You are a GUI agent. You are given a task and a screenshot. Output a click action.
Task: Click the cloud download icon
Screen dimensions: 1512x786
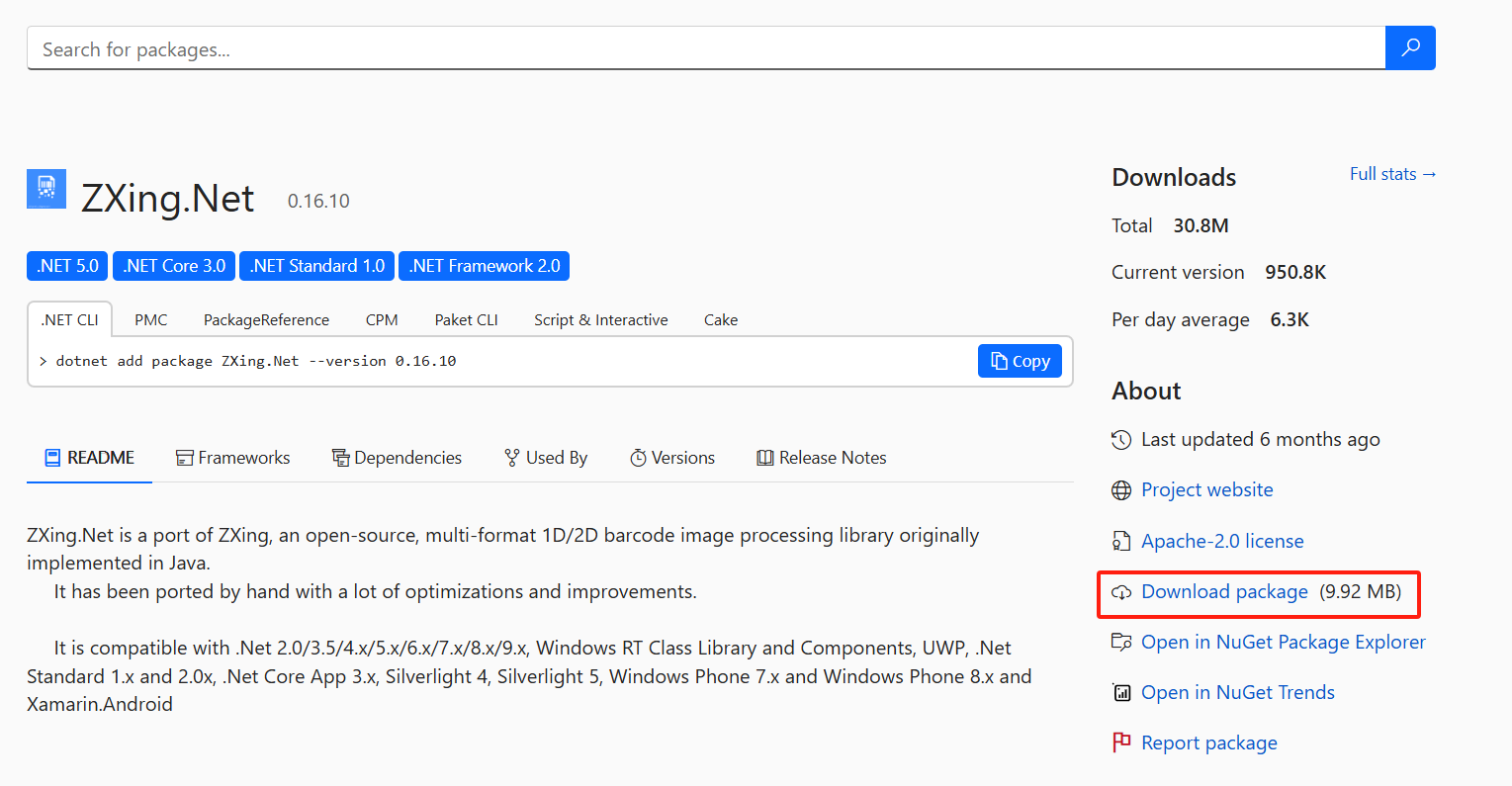1121,592
